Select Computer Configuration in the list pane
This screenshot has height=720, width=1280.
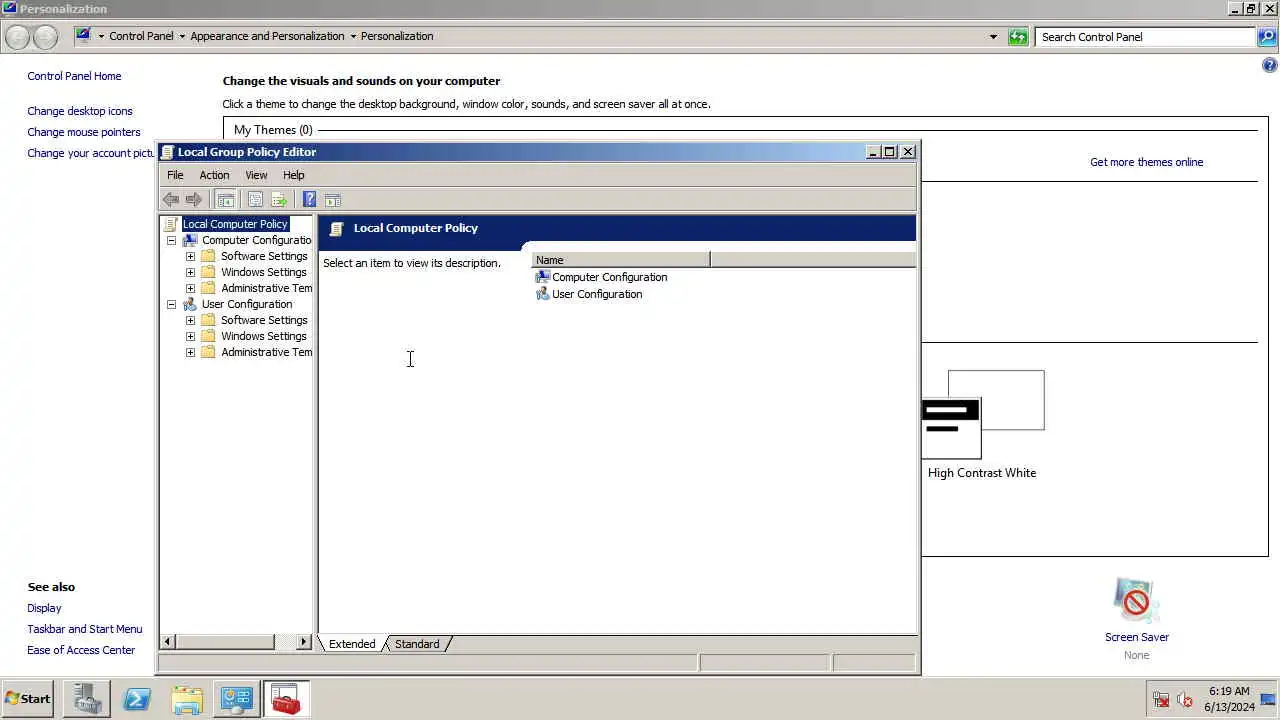pos(609,277)
